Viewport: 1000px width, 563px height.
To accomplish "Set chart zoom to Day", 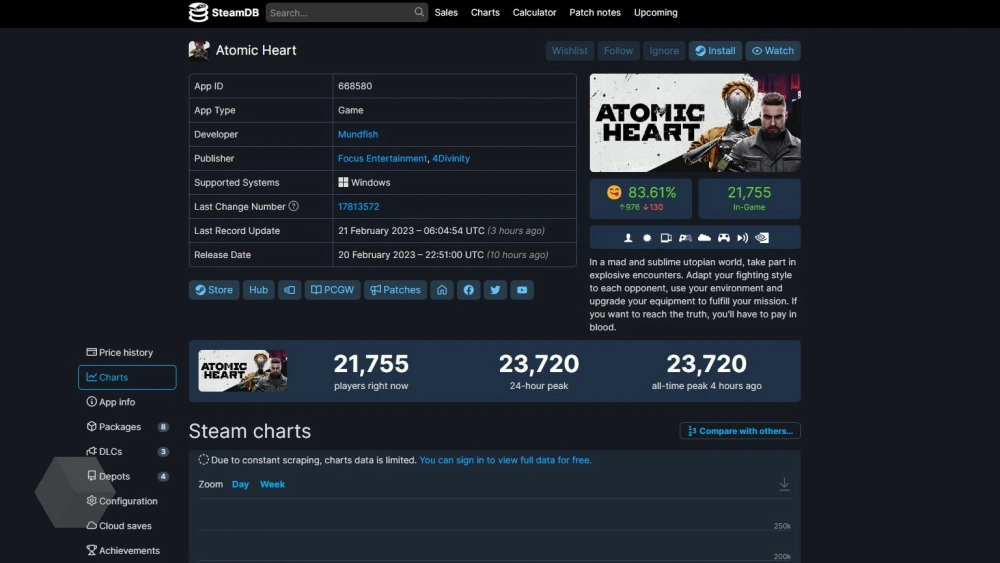I will 240,484.
